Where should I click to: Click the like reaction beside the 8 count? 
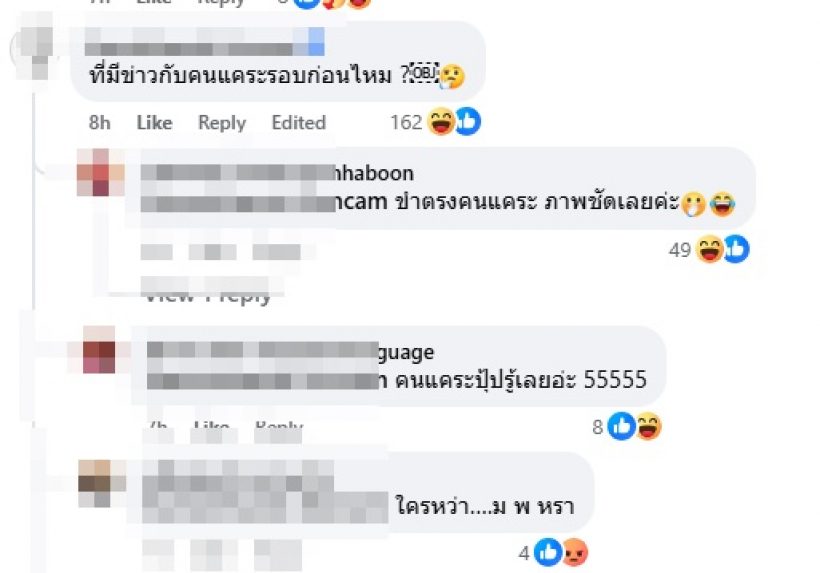click(x=621, y=426)
